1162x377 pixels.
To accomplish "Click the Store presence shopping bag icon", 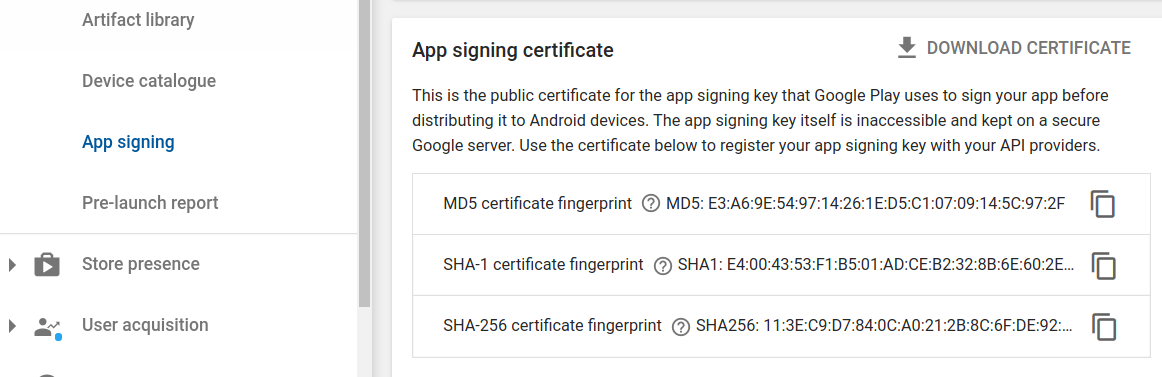I will click(47, 264).
